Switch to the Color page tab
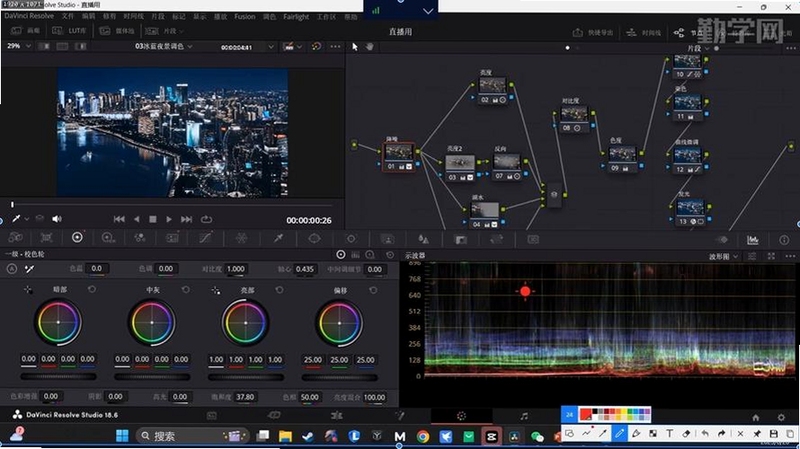This screenshot has width=800, height=449. click(461, 416)
